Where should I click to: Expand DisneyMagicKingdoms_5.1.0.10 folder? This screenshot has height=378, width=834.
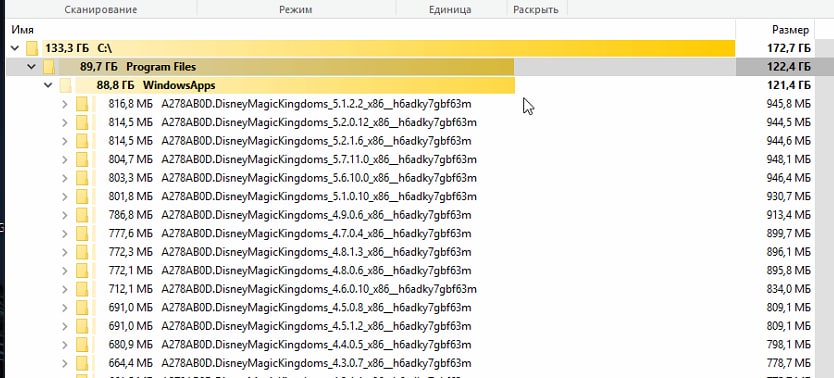pyautogui.click(x=65, y=197)
